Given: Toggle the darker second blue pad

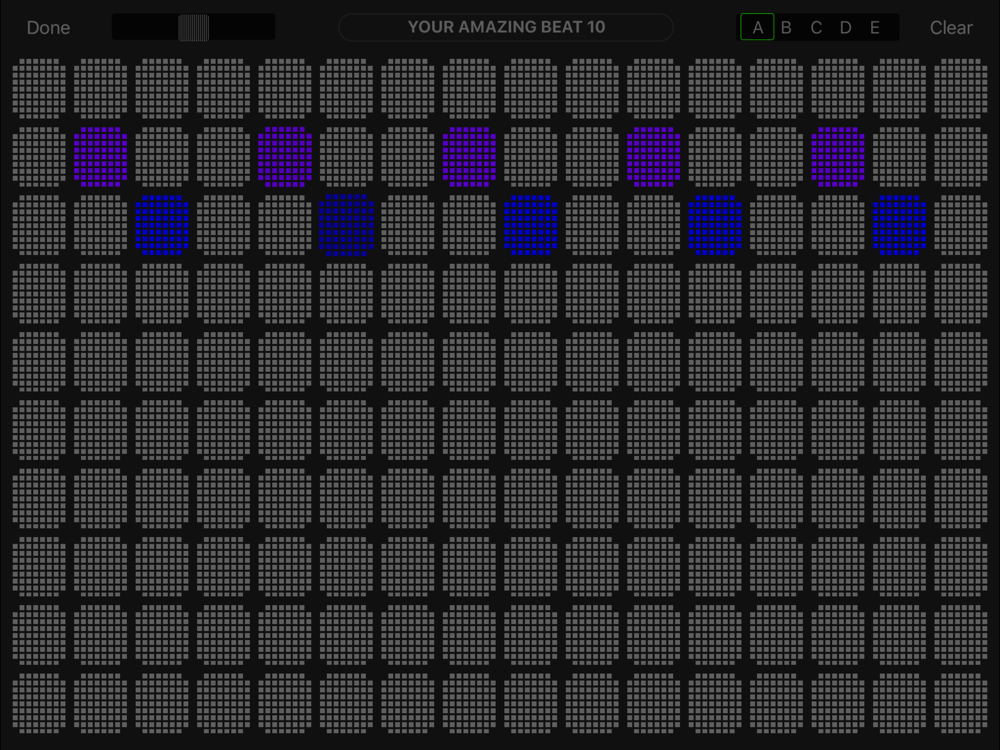Looking at the screenshot, I should pyautogui.click(x=346, y=225).
